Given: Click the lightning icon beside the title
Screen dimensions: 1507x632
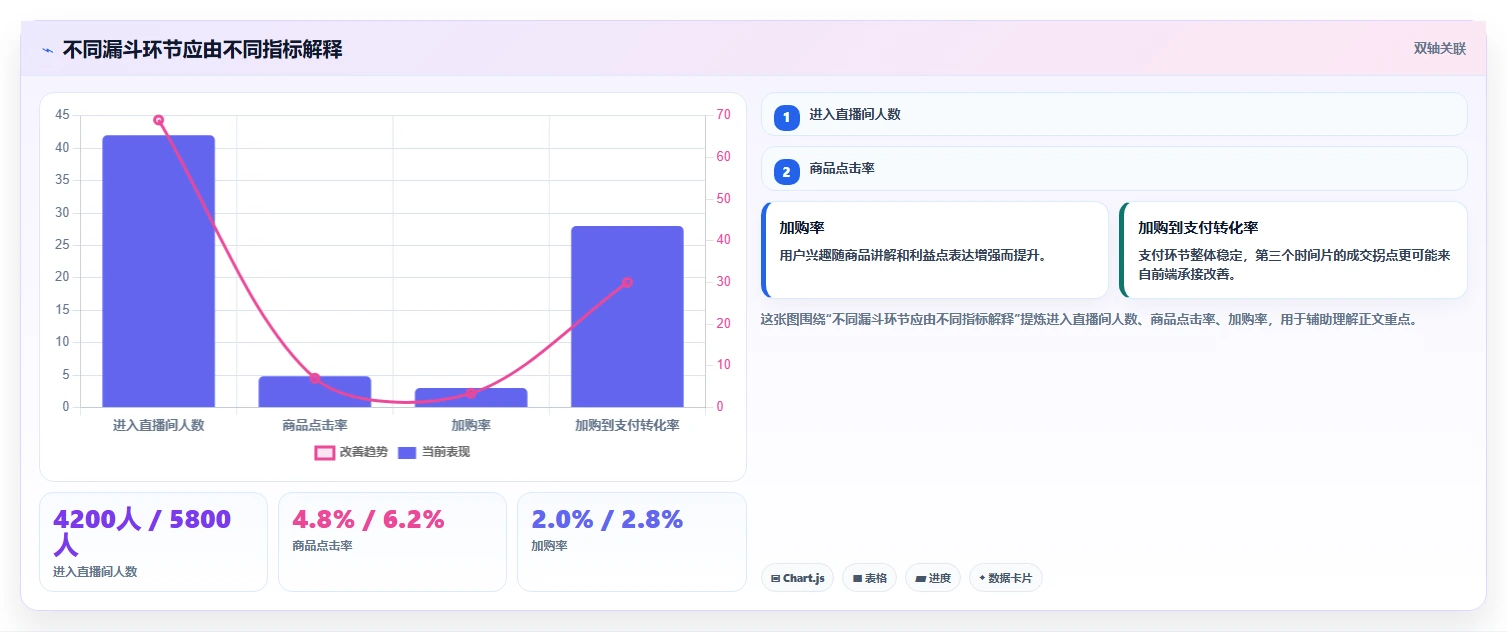Looking at the screenshot, I should point(47,50).
